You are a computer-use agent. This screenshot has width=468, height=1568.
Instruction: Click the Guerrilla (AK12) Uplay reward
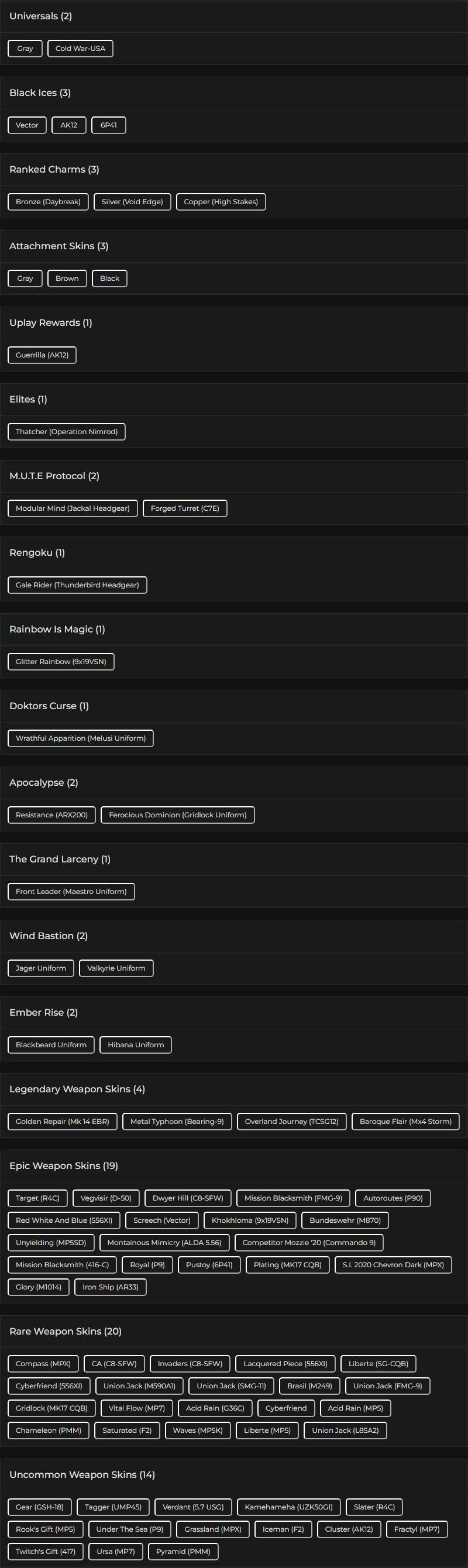[x=42, y=356]
